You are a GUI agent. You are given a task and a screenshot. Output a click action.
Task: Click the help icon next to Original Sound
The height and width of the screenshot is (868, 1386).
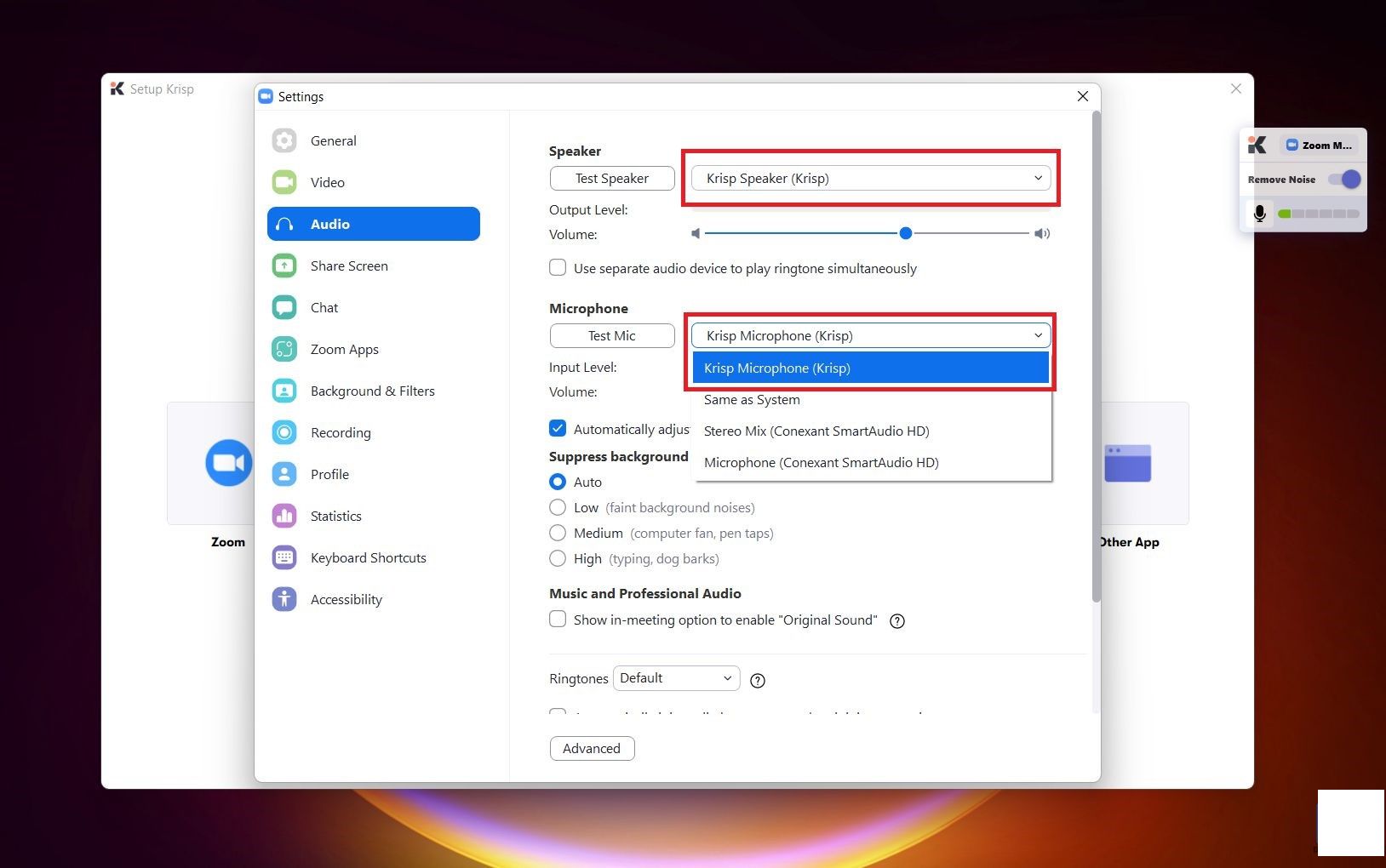coord(896,621)
